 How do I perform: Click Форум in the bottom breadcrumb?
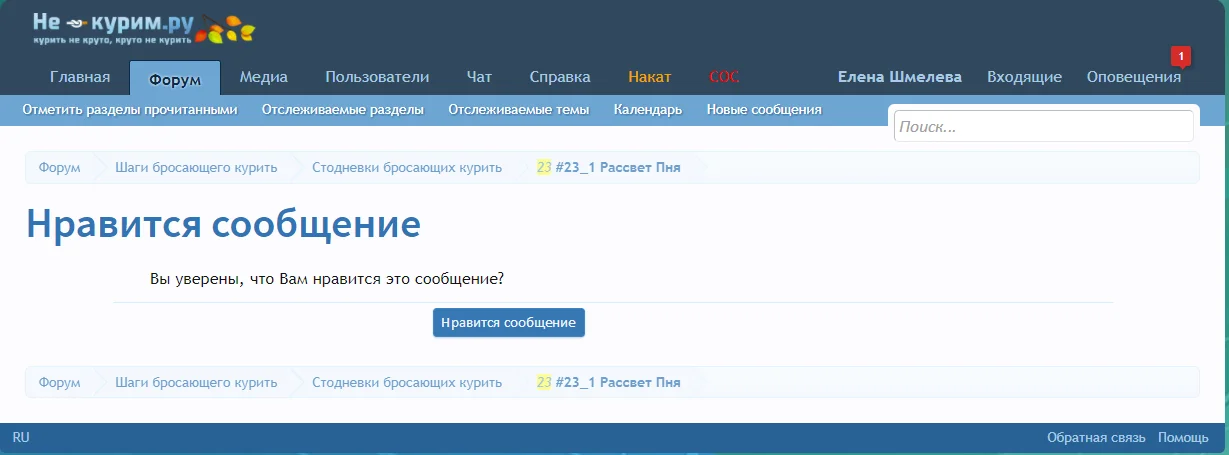point(59,382)
